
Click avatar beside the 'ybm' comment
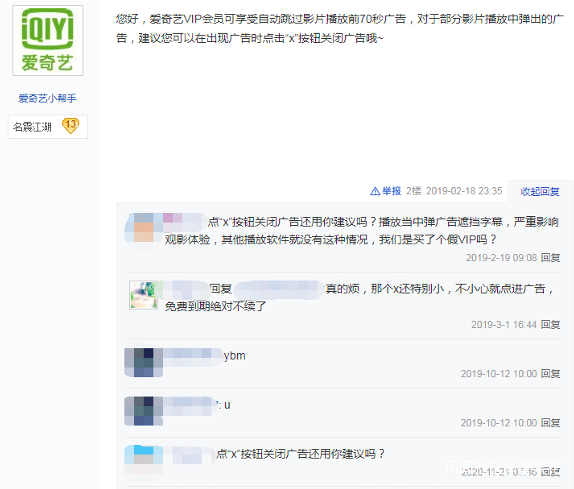click(144, 362)
